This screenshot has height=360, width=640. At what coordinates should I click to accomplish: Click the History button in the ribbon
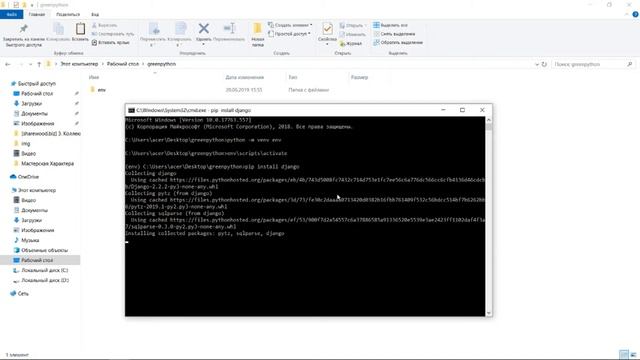click(351, 43)
